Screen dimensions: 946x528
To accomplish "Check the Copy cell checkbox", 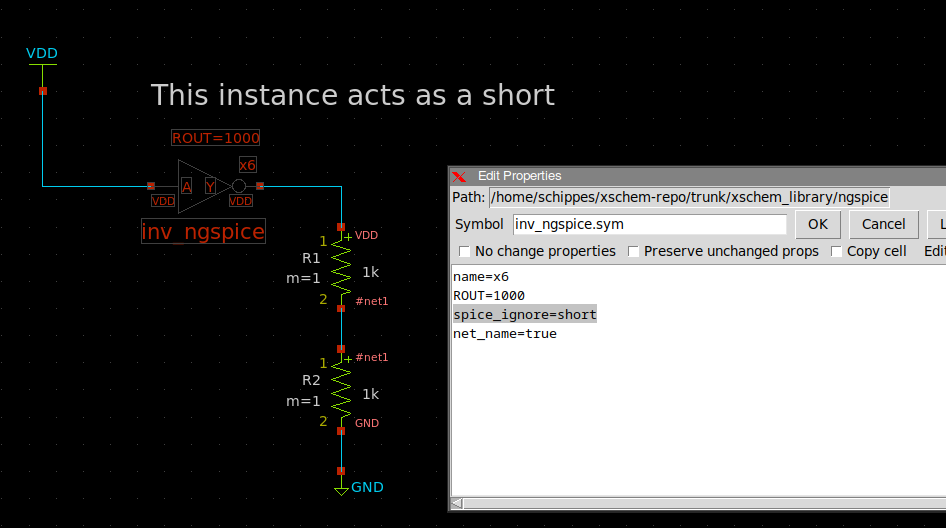I will pyautogui.click(x=837, y=251).
